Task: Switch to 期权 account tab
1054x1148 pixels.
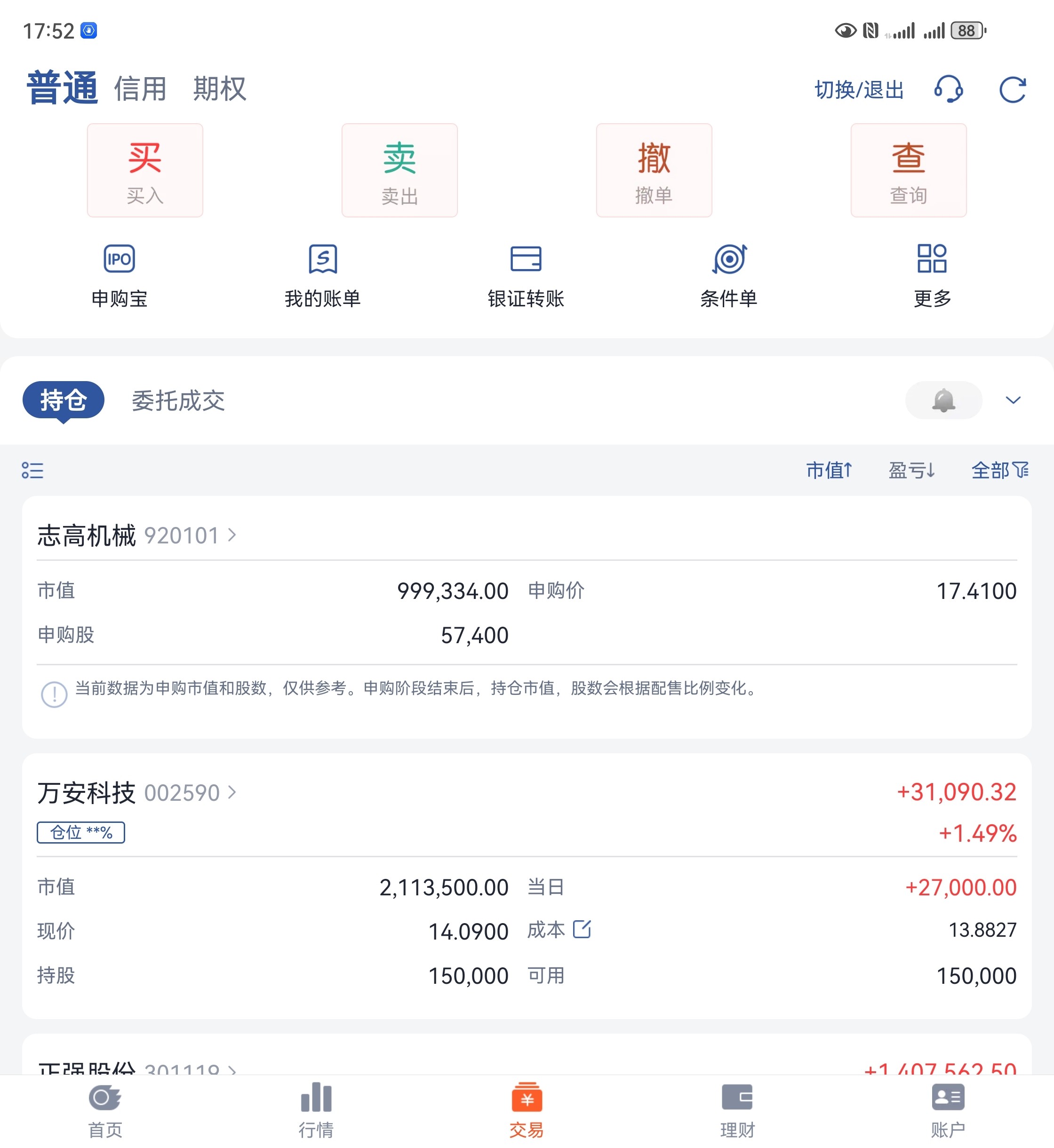Action: [x=220, y=89]
